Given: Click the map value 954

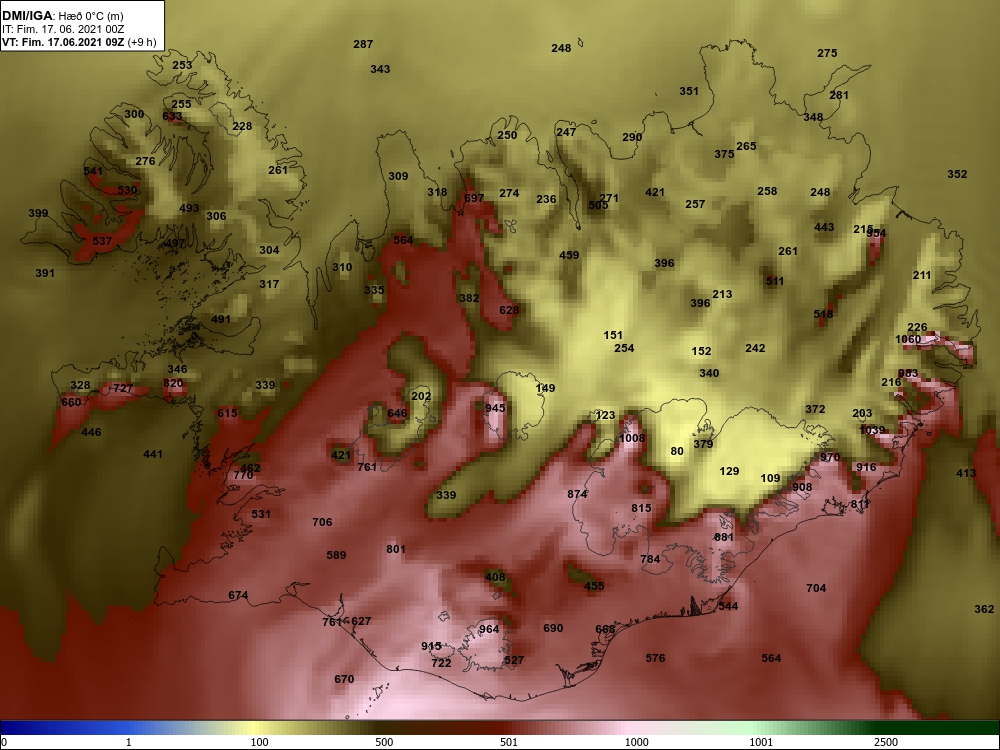Looking at the screenshot, I should (x=876, y=233).
